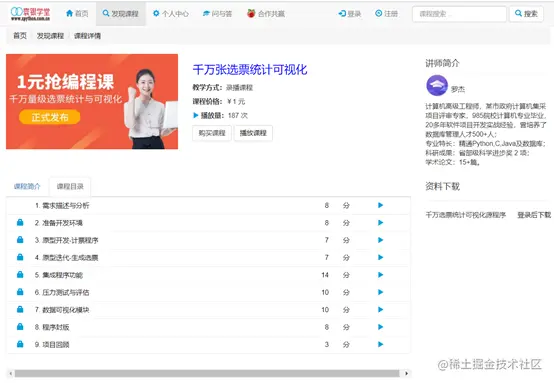Play lesson 9 项目回顾
The height and width of the screenshot is (383, 554).
point(381,344)
